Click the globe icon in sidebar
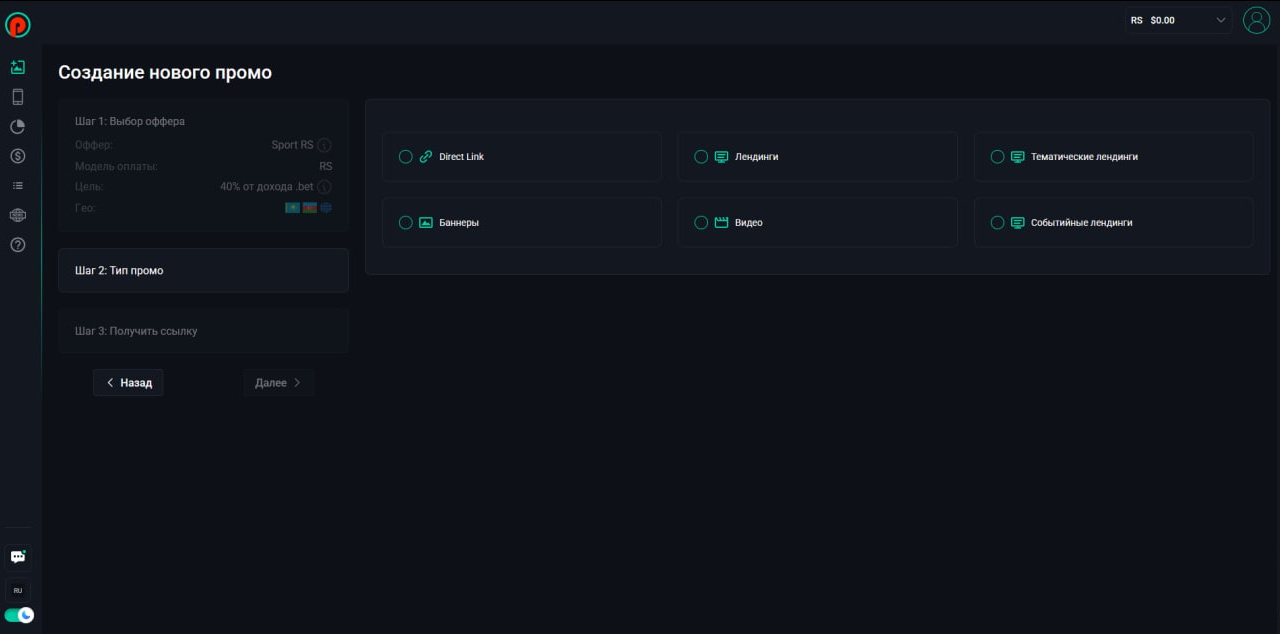Image resolution: width=1280 pixels, height=634 pixels. click(x=17, y=215)
